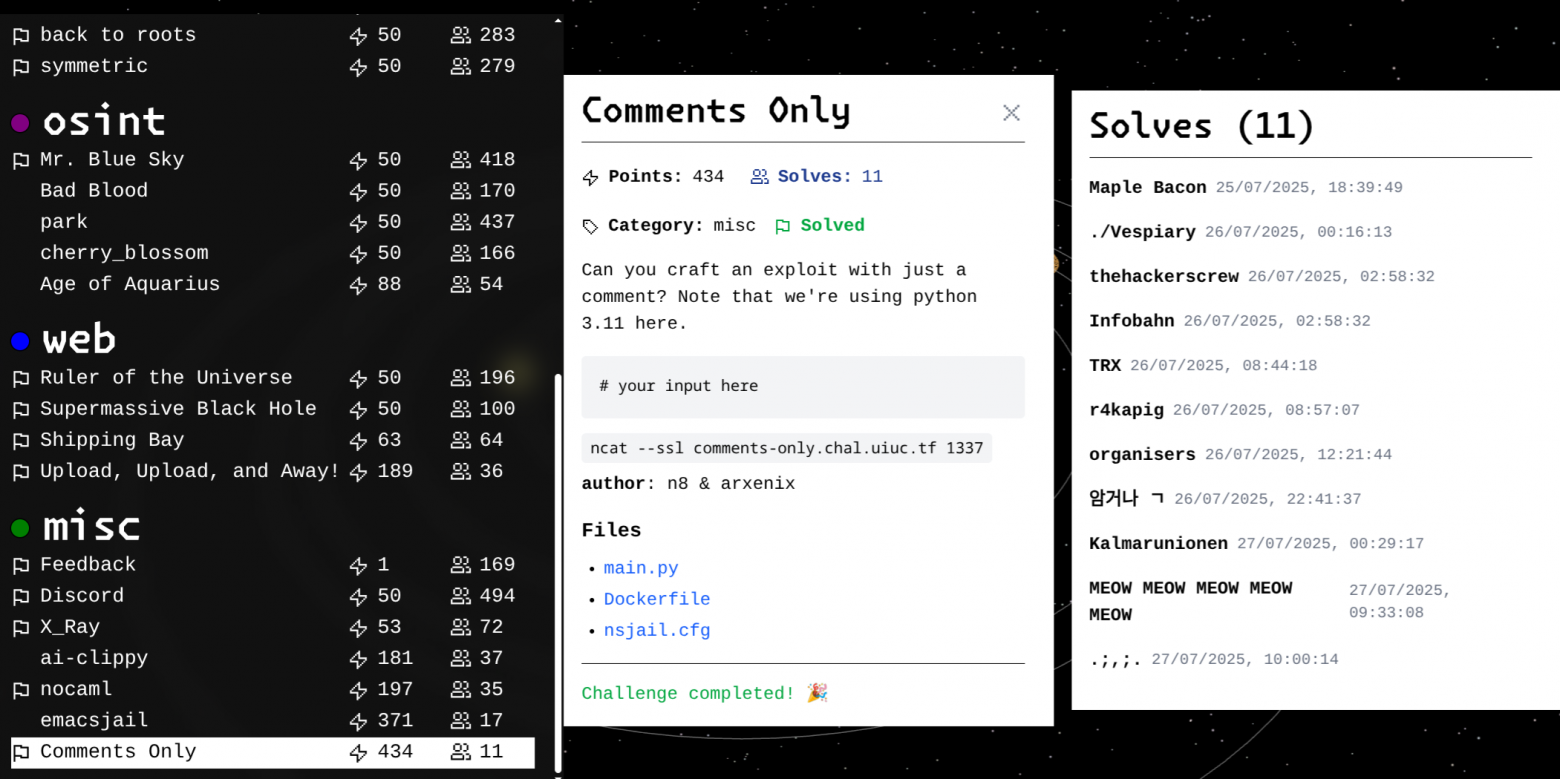Screen dimensions: 1560x779
Task: Close the Comments Only challenge panel
Action: tap(1011, 113)
